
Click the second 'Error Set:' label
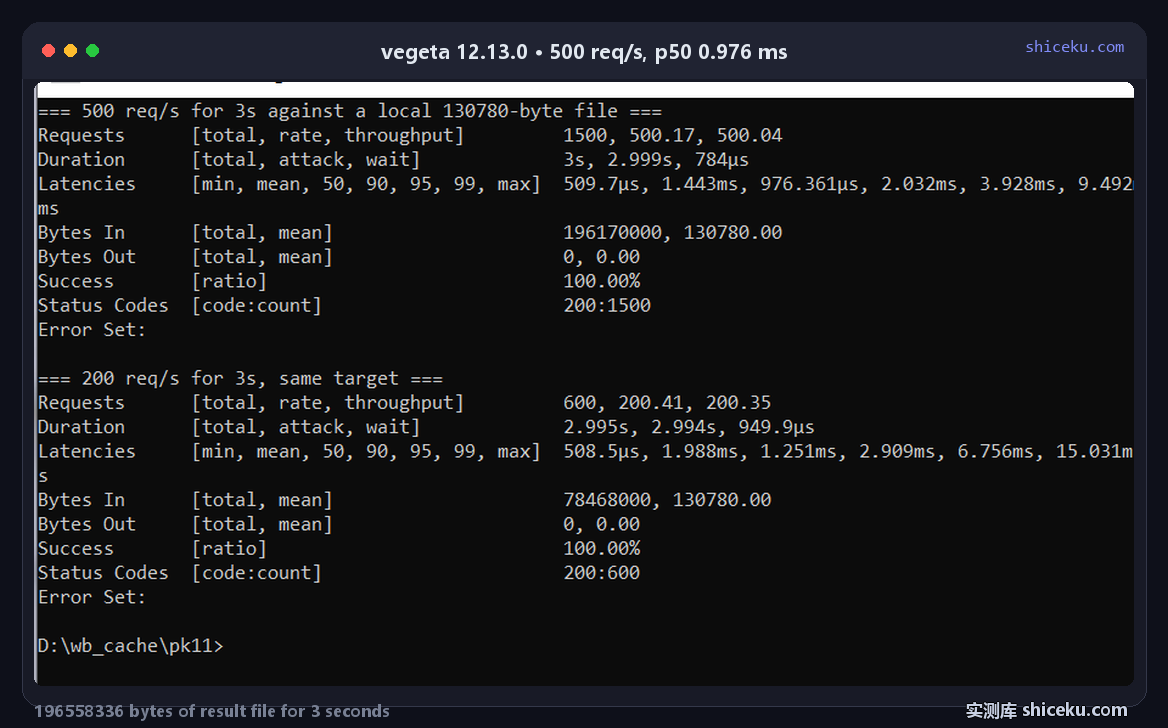click(92, 598)
